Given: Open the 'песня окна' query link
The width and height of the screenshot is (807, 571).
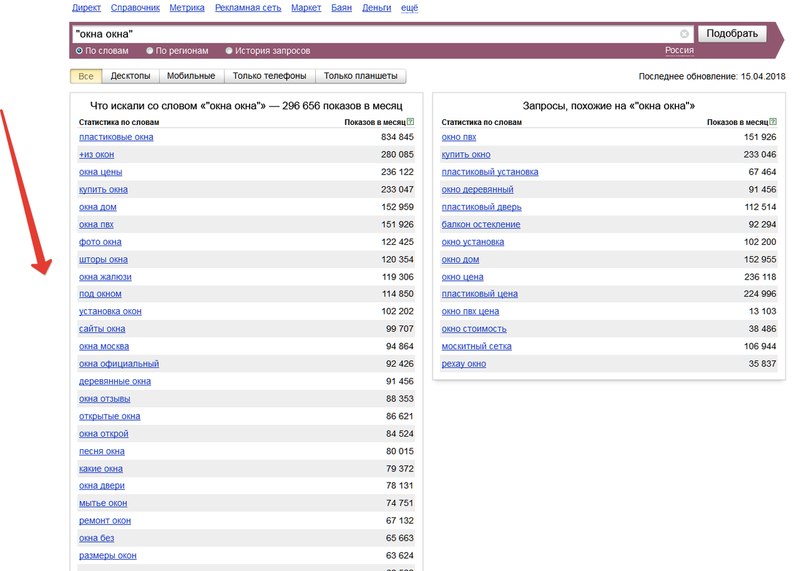Looking at the screenshot, I should pos(101,452).
